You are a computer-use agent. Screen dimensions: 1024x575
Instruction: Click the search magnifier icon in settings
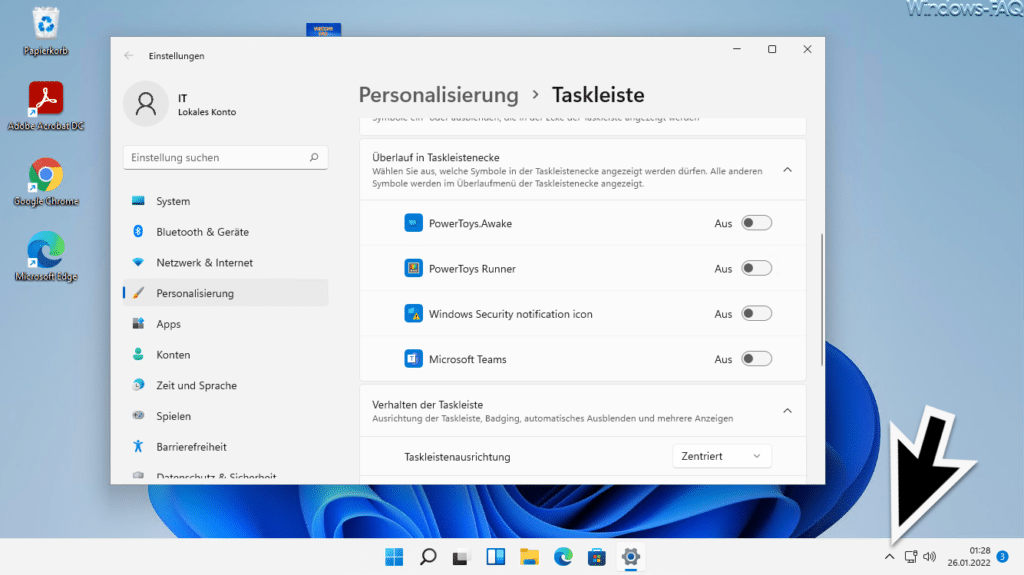[314, 157]
